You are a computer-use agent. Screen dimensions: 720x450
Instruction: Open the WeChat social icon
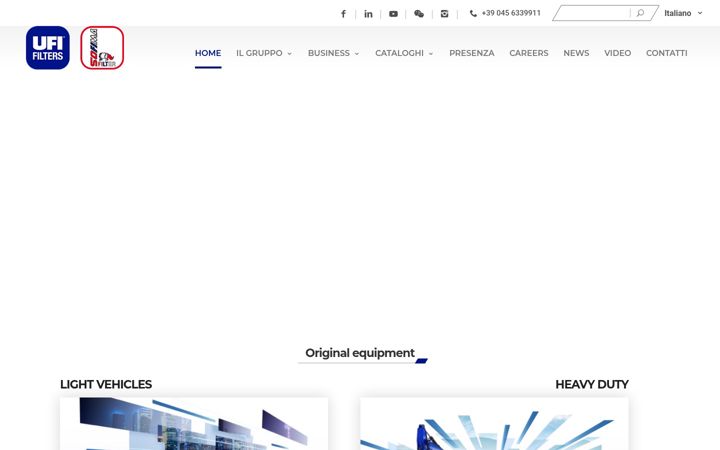point(419,14)
